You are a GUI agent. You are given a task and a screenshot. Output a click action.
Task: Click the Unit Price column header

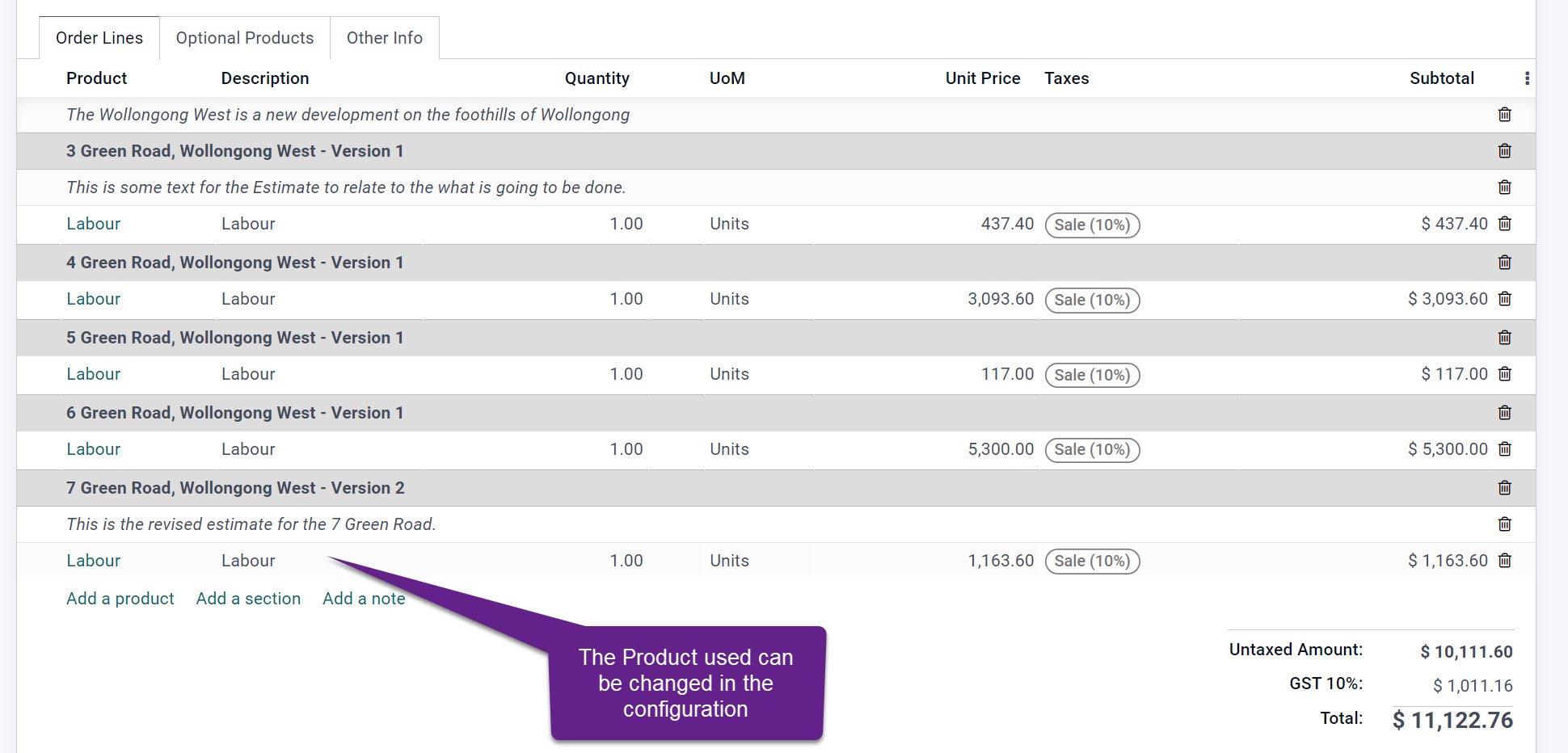coord(982,78)
